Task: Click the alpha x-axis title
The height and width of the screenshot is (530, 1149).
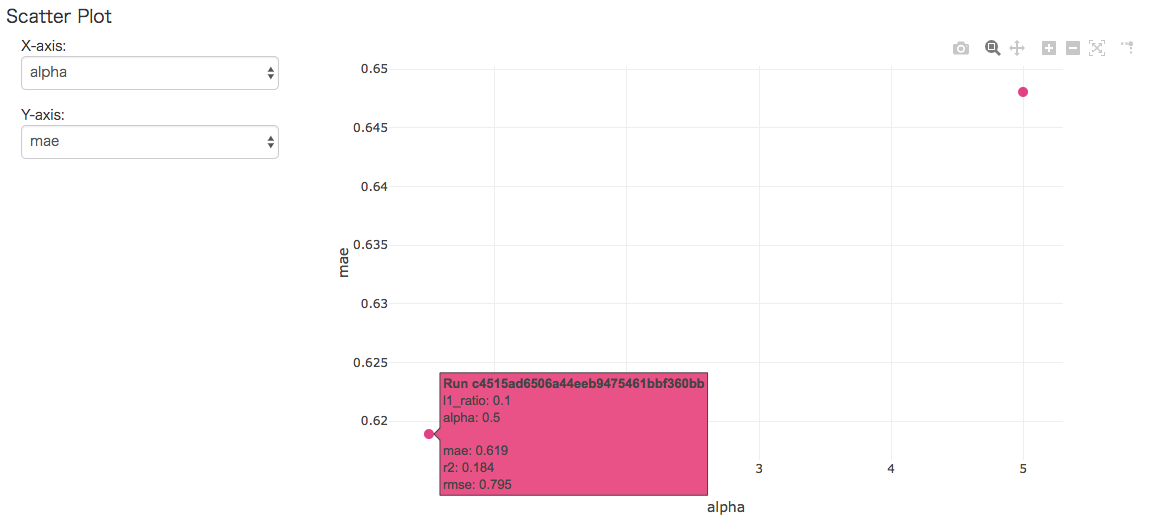Action: tap(726, 507)
